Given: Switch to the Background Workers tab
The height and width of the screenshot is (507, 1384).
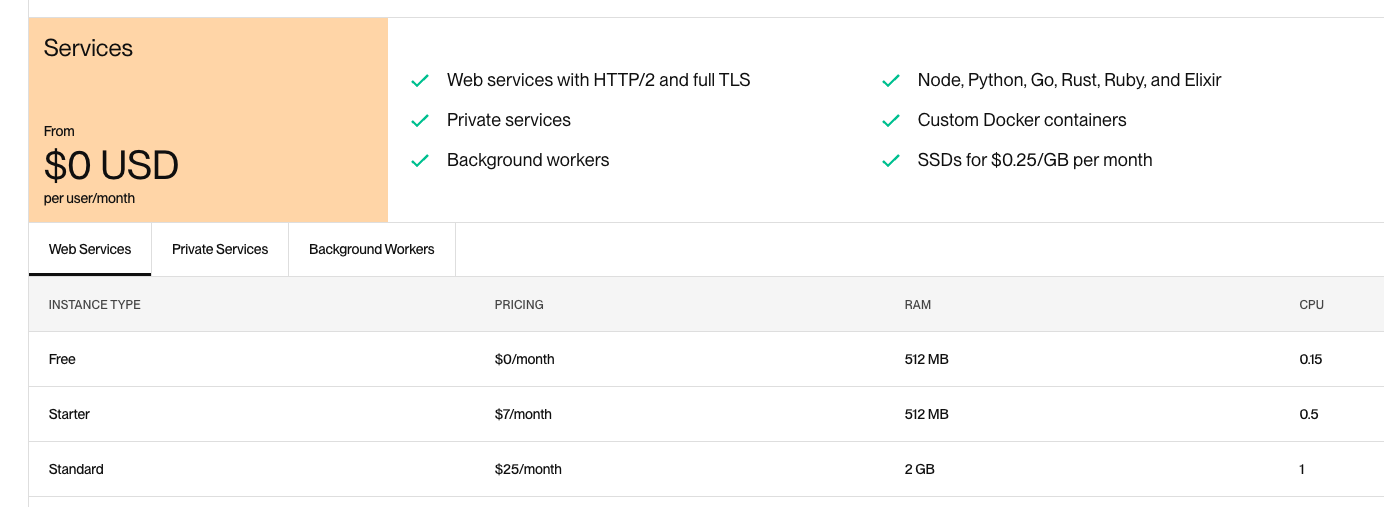Looking at the screenshot, I should (372, 249).
